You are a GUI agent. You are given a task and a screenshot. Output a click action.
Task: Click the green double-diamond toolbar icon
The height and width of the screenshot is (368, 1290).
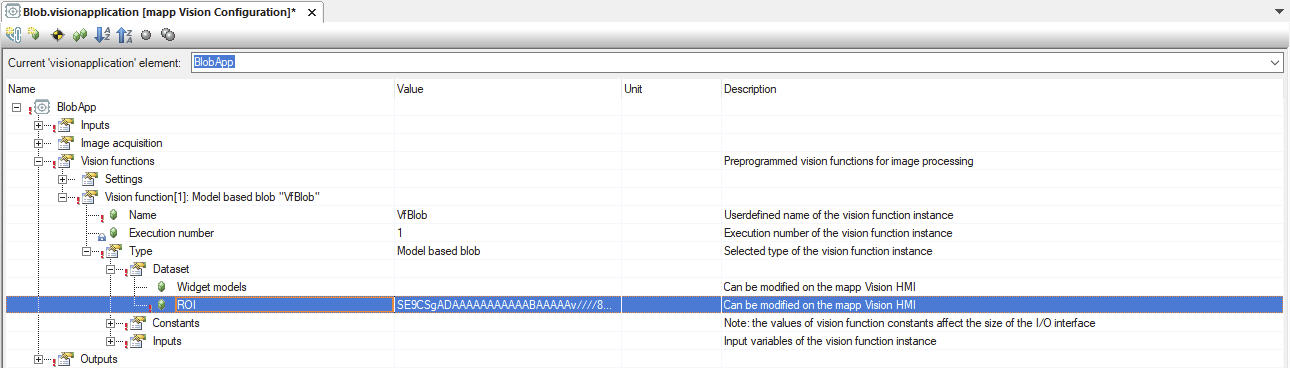pos(79,34)
